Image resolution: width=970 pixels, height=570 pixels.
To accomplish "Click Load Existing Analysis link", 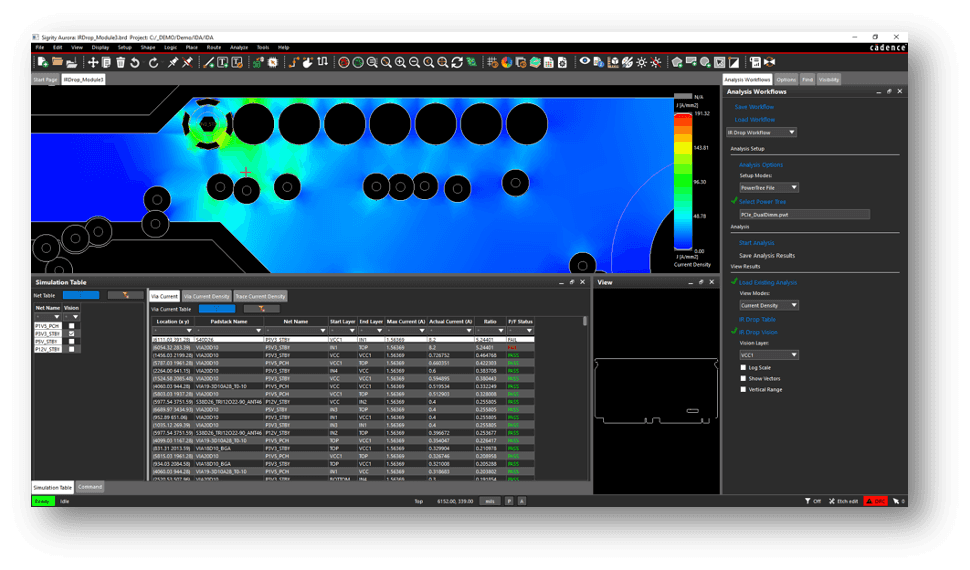I will (x=768, y=282).
